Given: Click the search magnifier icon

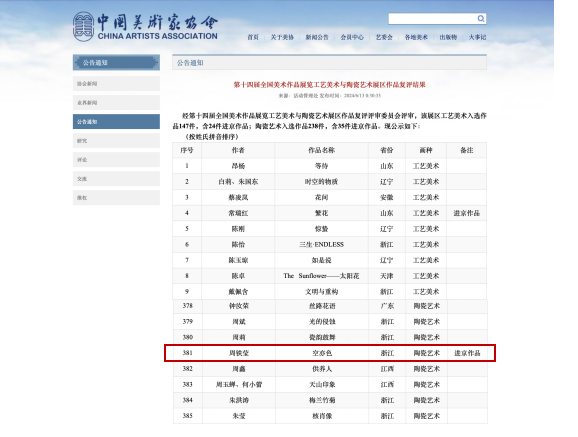Looking at the screenshot, I should click(481, 18).
